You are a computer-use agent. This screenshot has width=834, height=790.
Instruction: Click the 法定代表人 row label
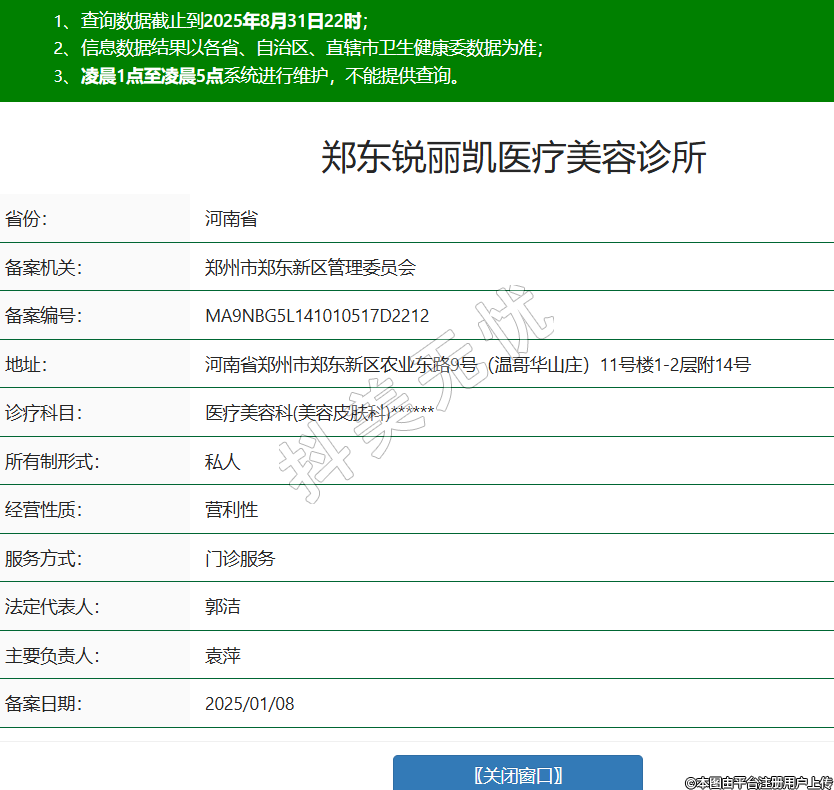point(52,607)
